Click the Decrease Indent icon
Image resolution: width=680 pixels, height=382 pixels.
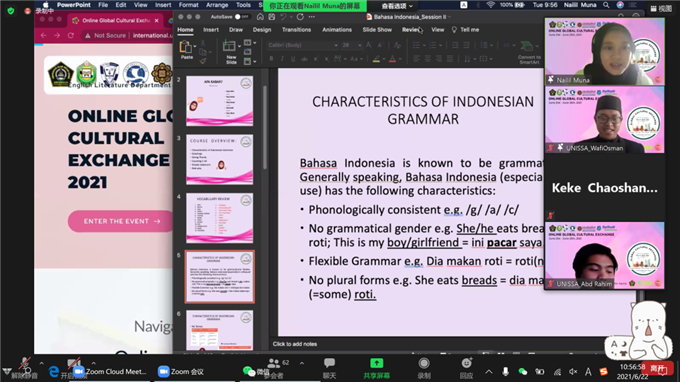[455, 45]
